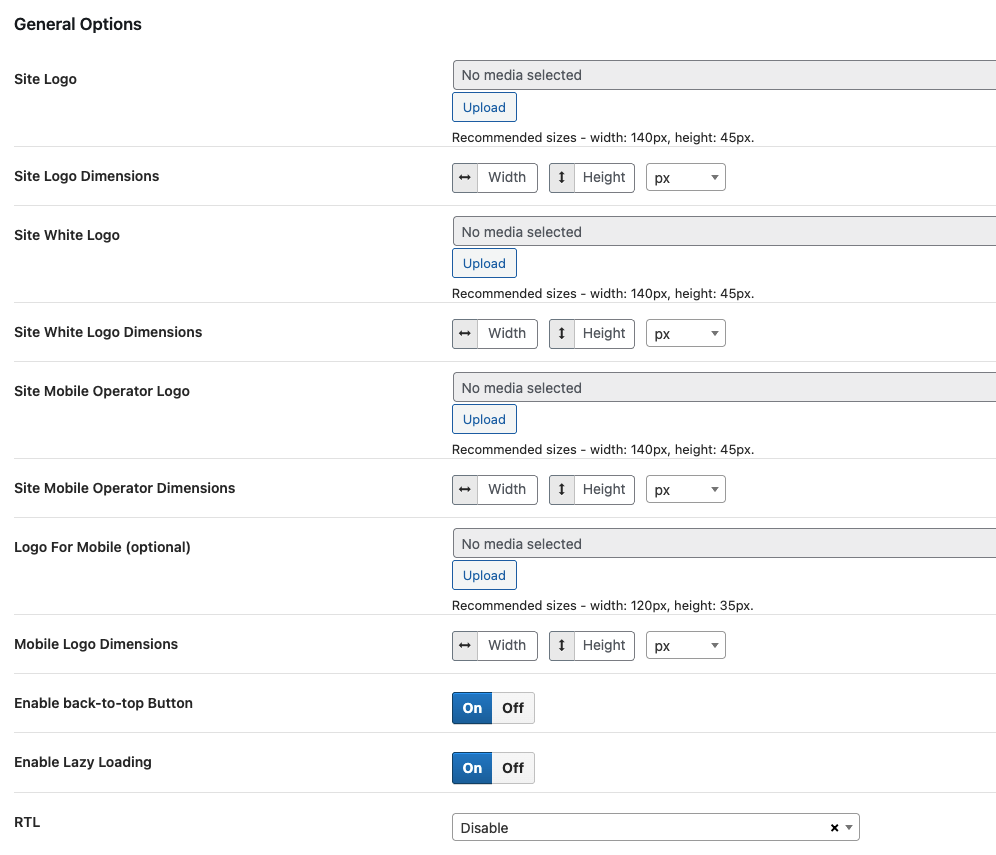Upload a Site Mobile Operator Logo
This screenshot has height=855, width=996.
(x=484, y=420)
